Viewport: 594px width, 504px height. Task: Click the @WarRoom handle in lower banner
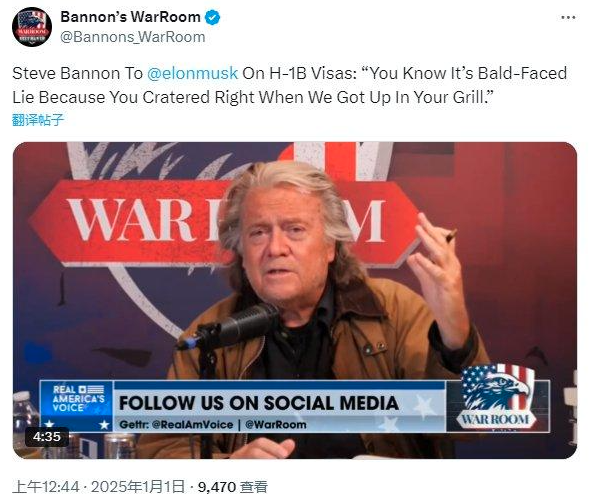pos(276,424)
